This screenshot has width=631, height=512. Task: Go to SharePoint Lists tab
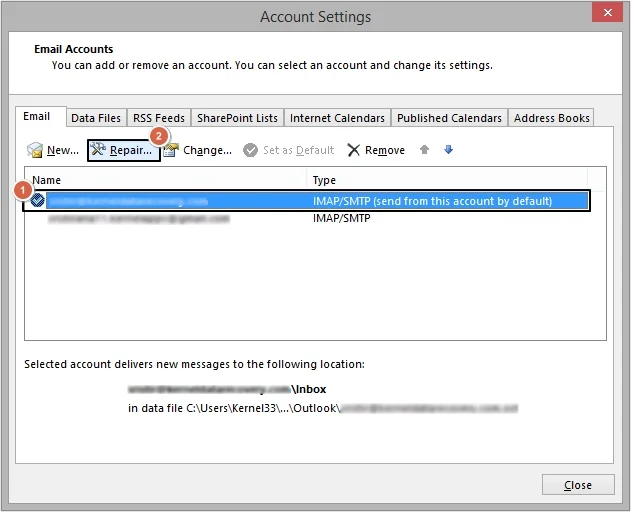(237, 118)
